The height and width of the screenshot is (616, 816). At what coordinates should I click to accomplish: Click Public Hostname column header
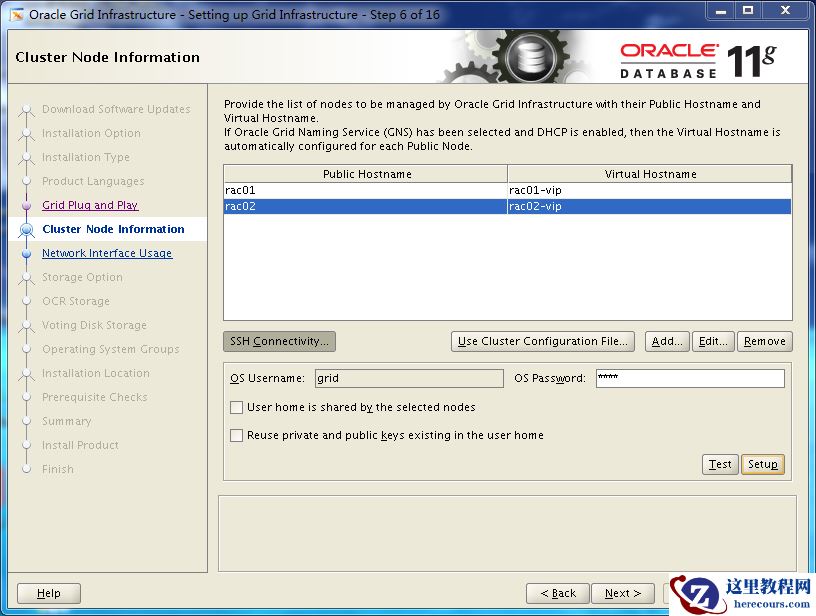click(x=366, y=174)
